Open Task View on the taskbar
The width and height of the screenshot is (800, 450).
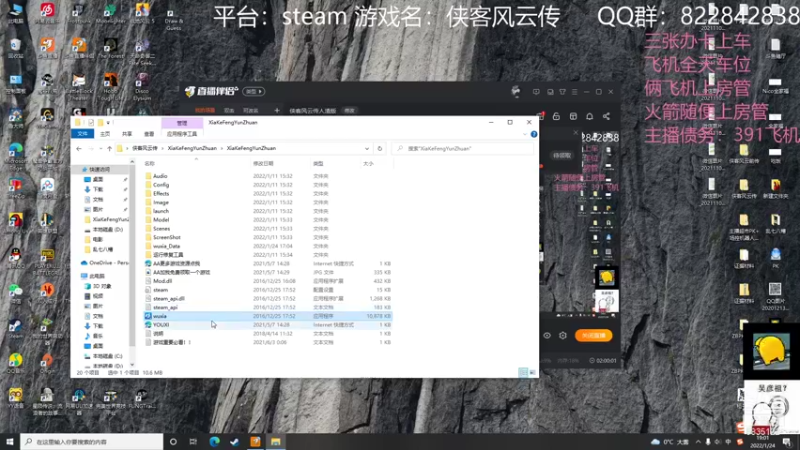coord(193,442)
